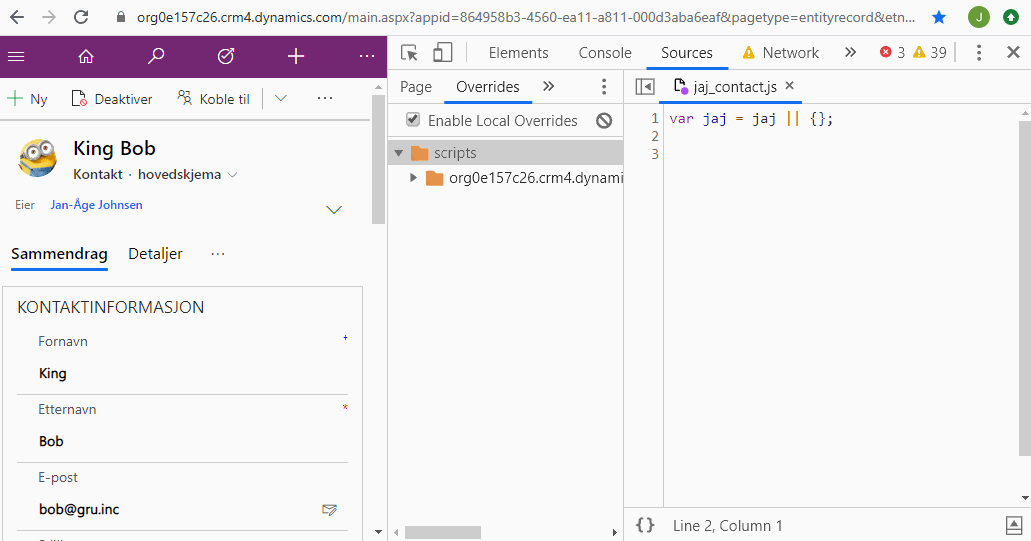
Task: Open the Koble til dropdown chevron
Action: (281, 99)
